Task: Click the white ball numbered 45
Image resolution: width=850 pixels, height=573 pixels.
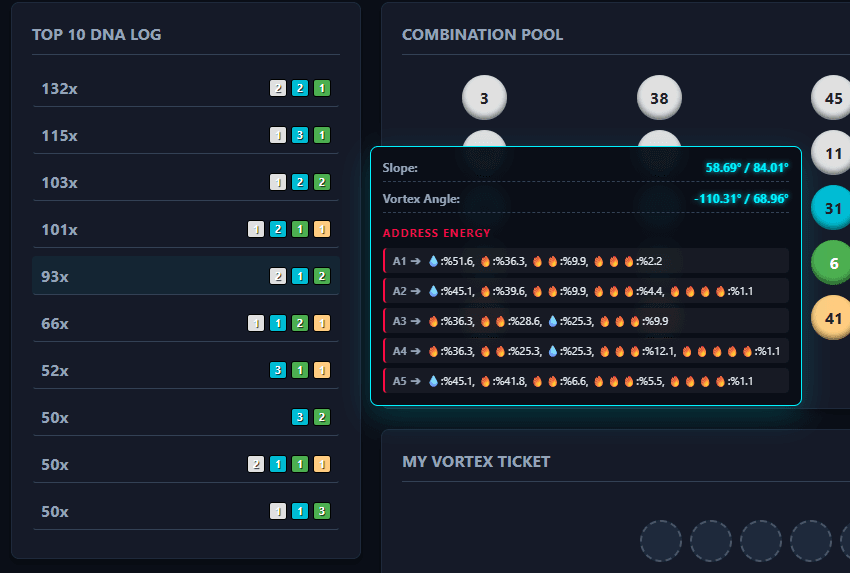Action: click(x=832, y=98)
